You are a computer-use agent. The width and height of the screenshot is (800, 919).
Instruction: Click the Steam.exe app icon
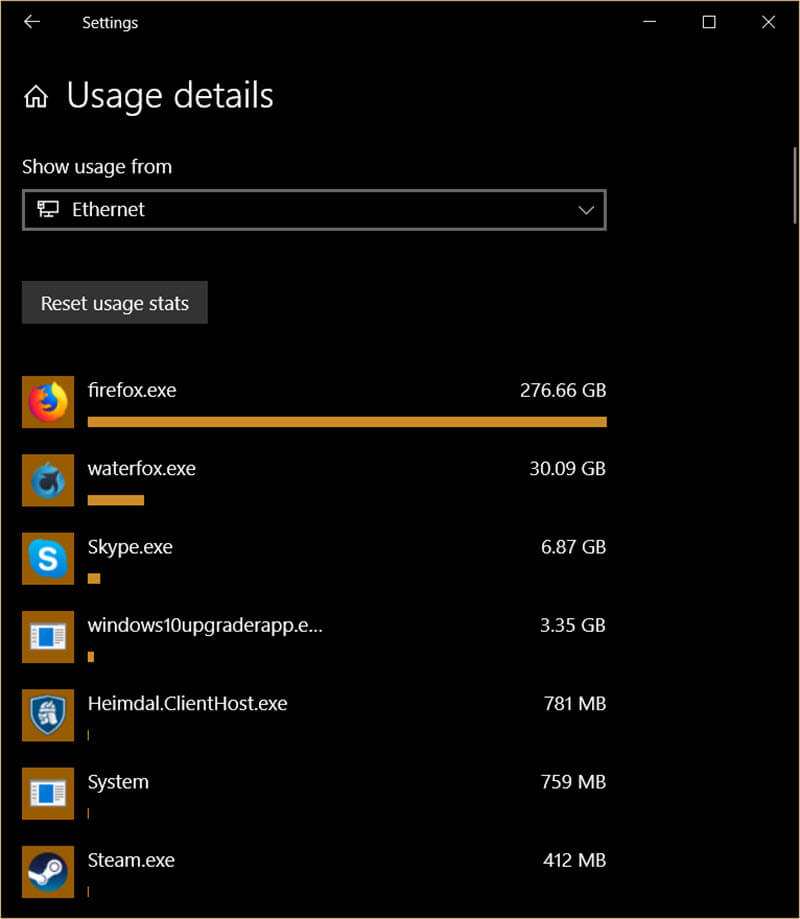48,872
